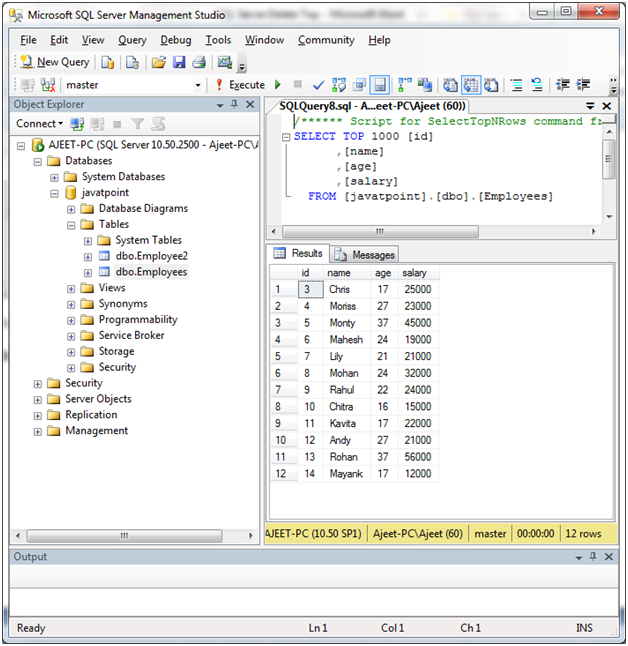The height and width of the screenshot is (646, 628).
Task: Switch output to Results to Text
Action: (x=450, y=85)
